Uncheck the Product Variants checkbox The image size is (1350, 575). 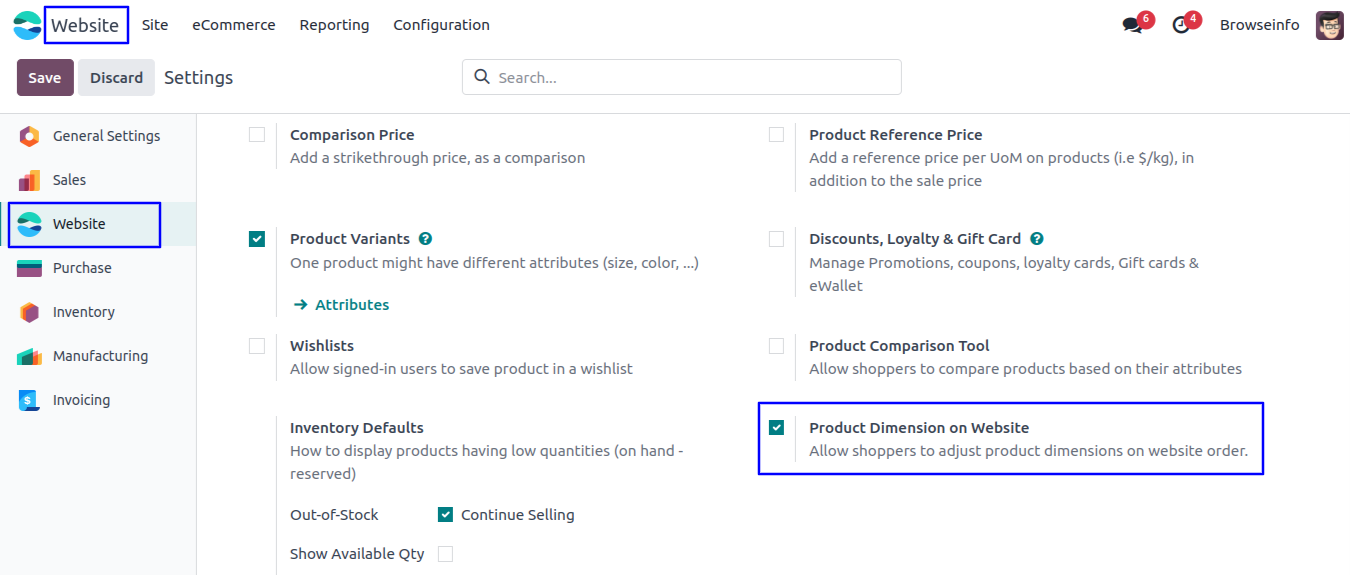click(x=257, y=239)
